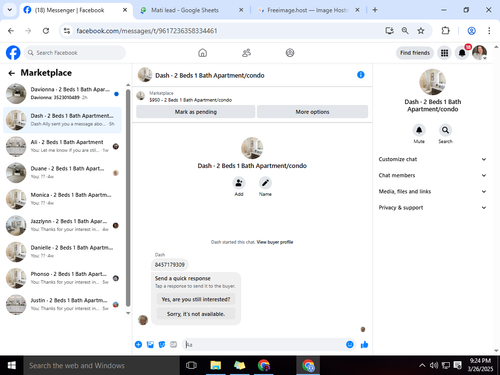The width and height of the screenshot is (500, 375).
Task: Switch to the Freeimage.host tab
Action: click(307, 10)
